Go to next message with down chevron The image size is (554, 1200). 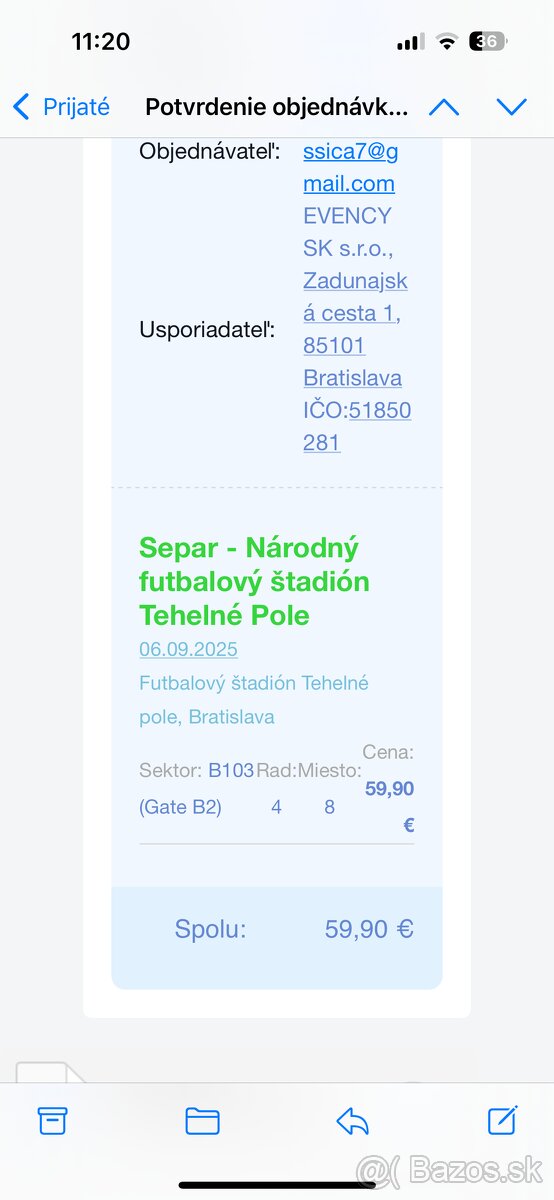click(x=511, y=107)
